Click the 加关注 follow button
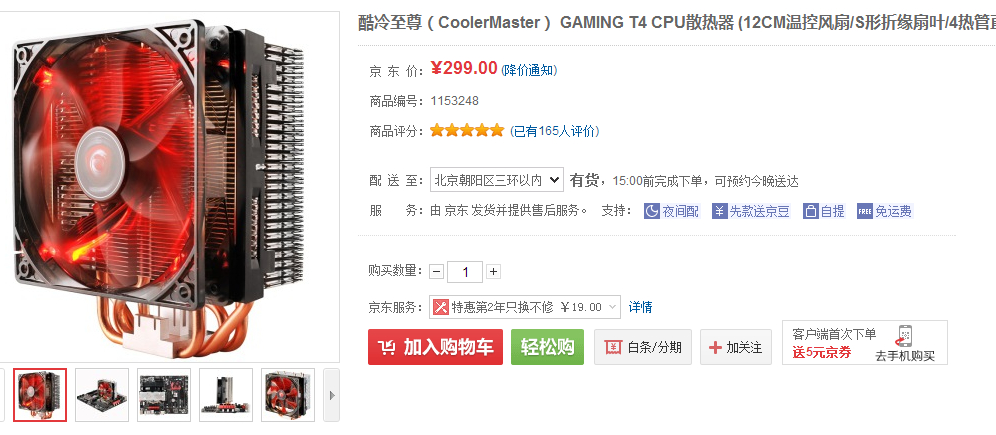This screenshot has height=435, width=996. [736, 347]
